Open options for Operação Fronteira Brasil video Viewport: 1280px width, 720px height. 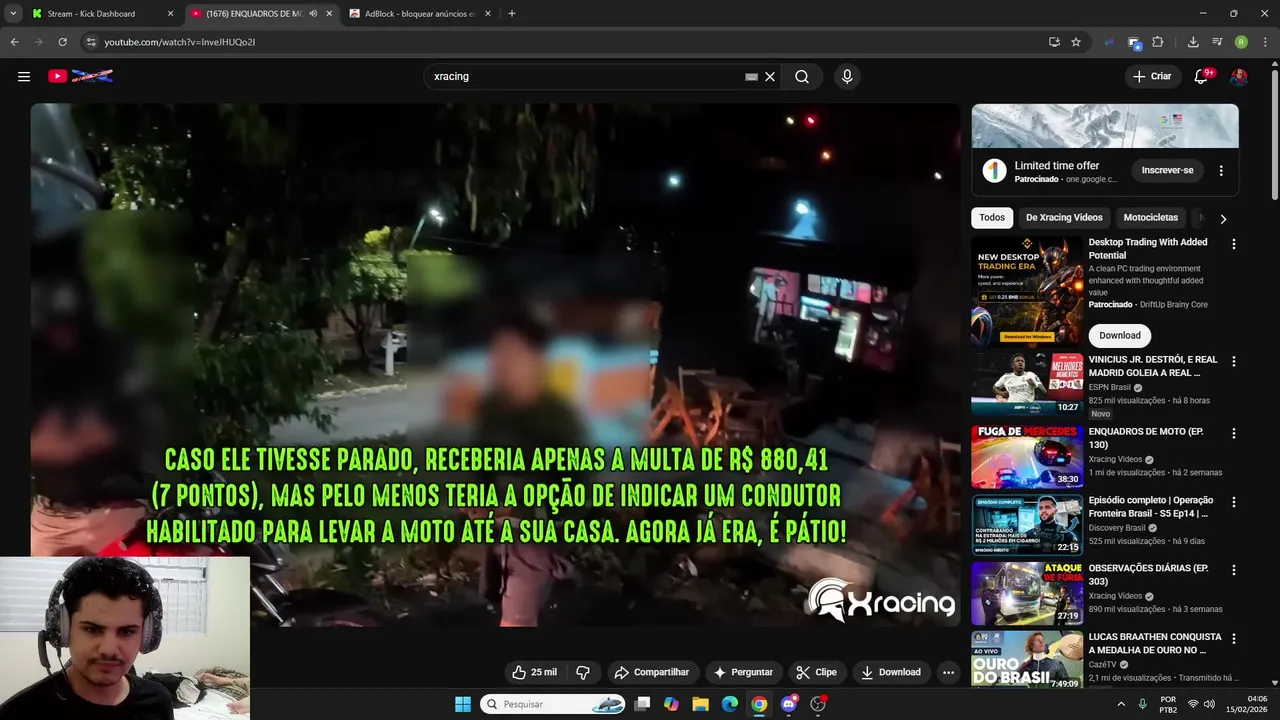pos(1233,502)
